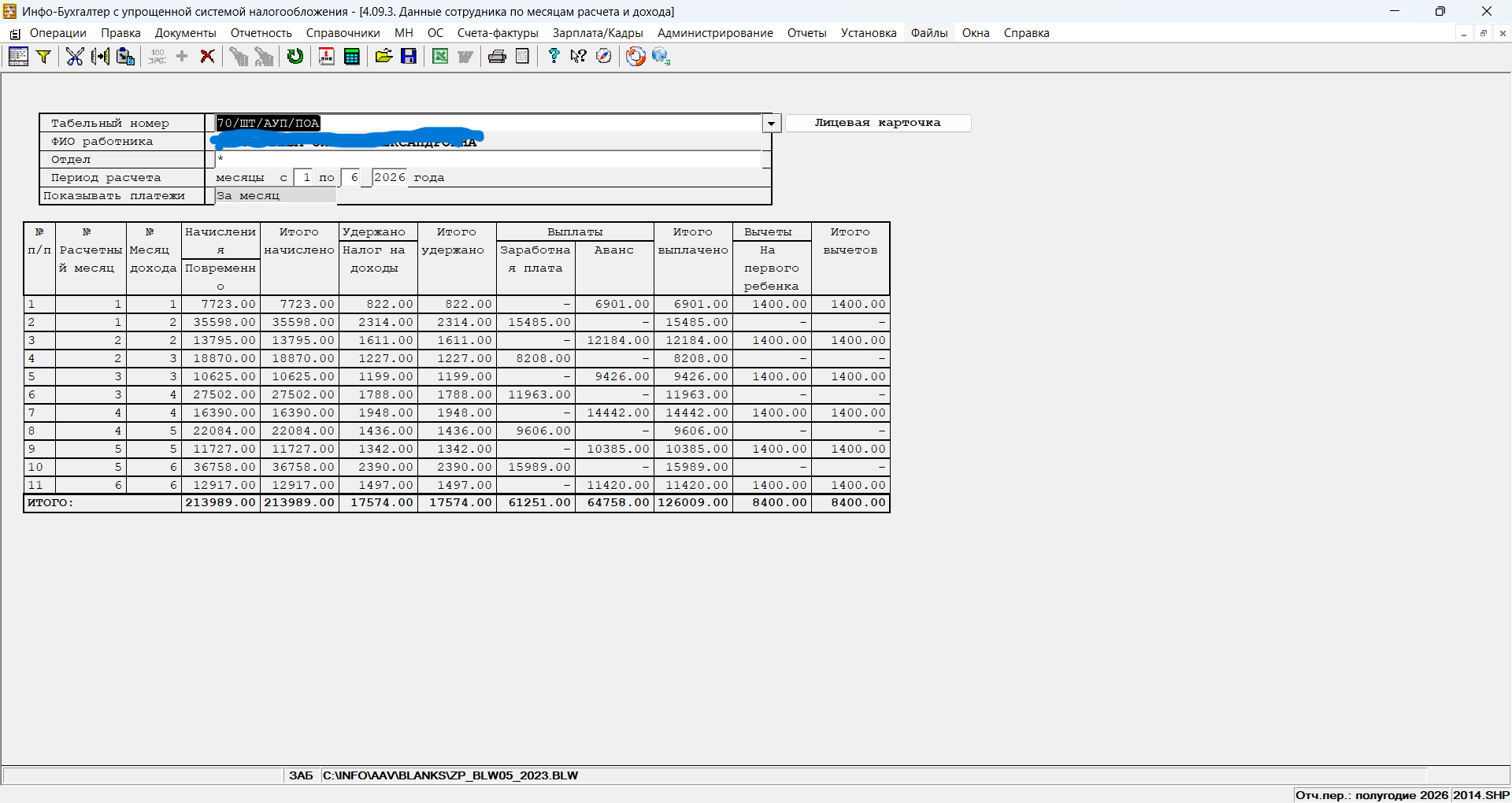Open the Справка menu

click(x=1026, y=33)
